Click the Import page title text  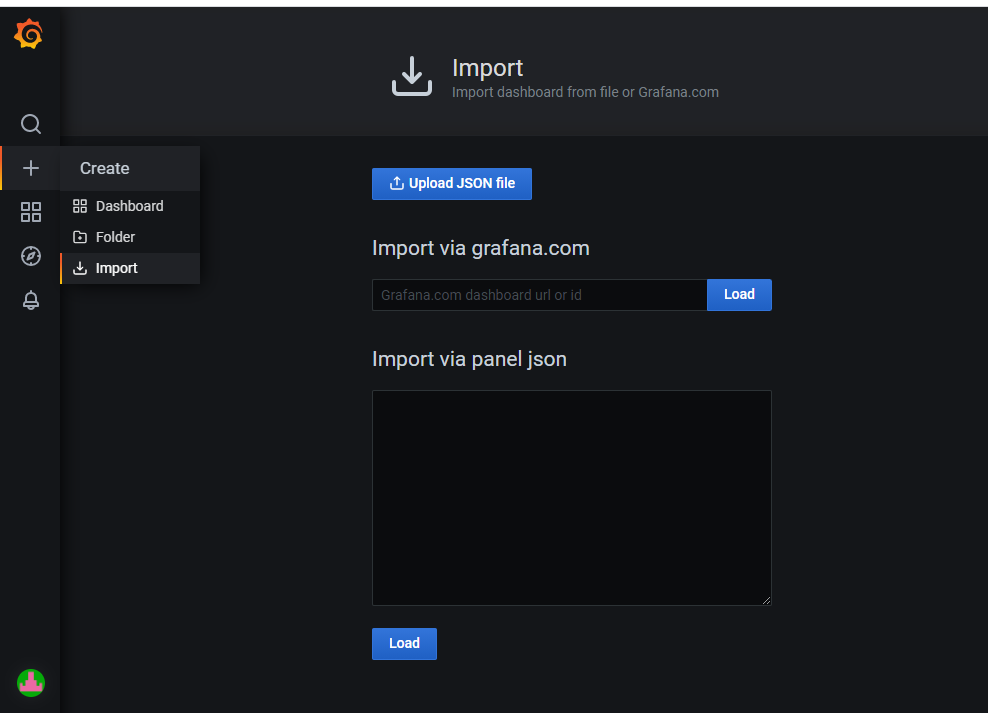tap(487, 68)
